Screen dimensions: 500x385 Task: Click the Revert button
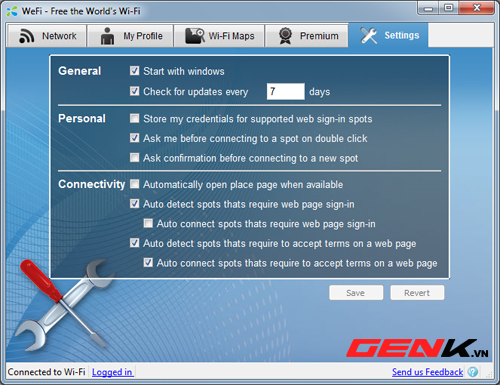tap(417, 293)
